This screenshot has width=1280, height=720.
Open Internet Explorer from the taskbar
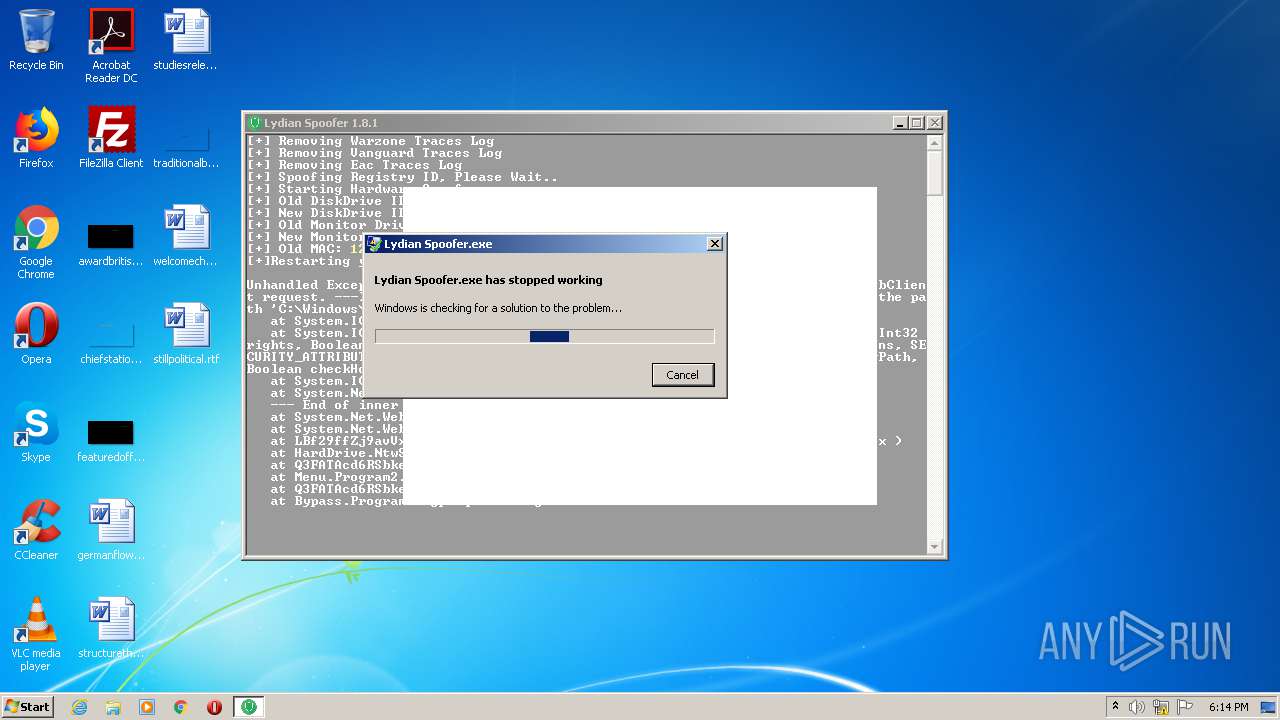tap(79, 707)
